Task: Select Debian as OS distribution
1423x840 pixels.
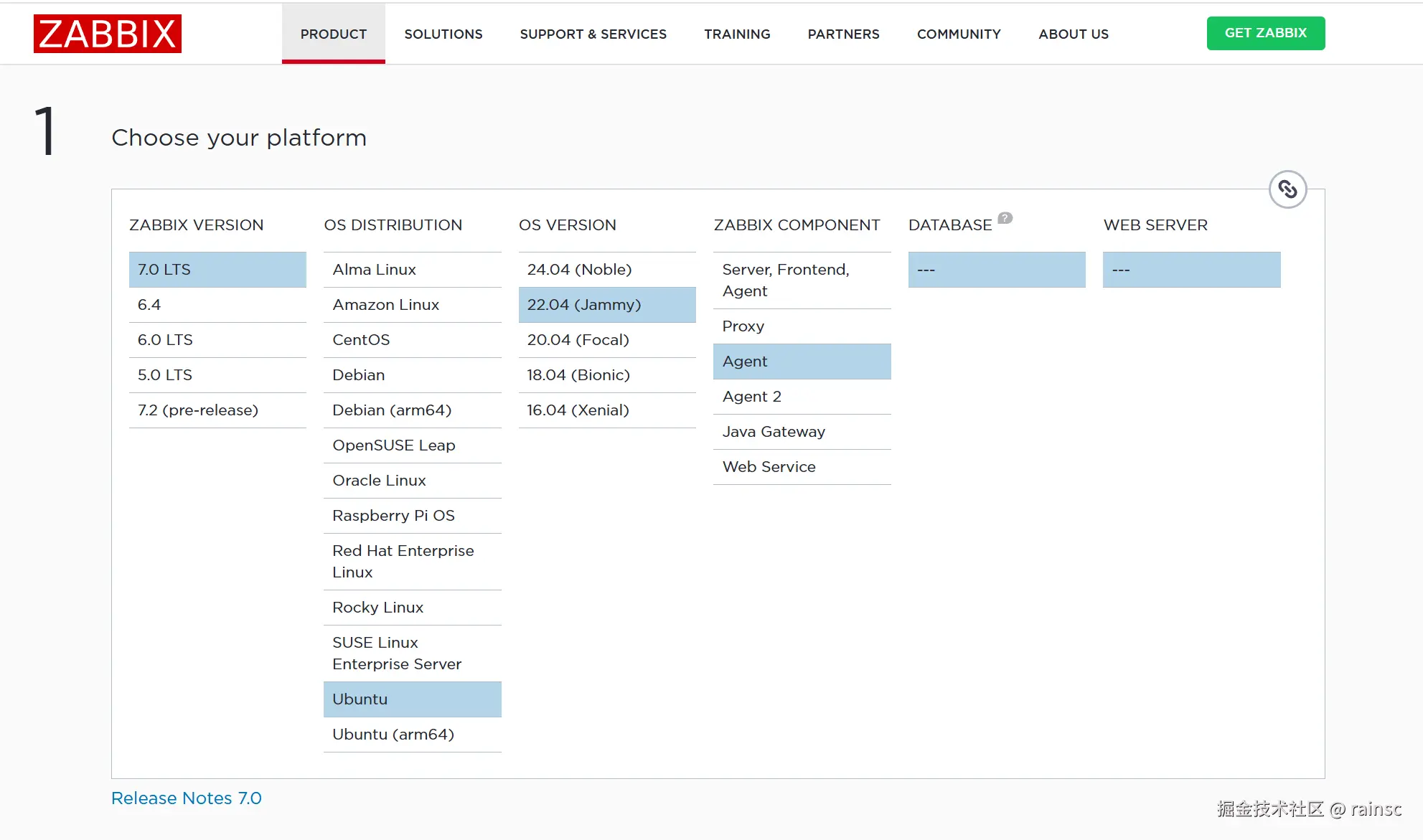Action: click(412, 375)
